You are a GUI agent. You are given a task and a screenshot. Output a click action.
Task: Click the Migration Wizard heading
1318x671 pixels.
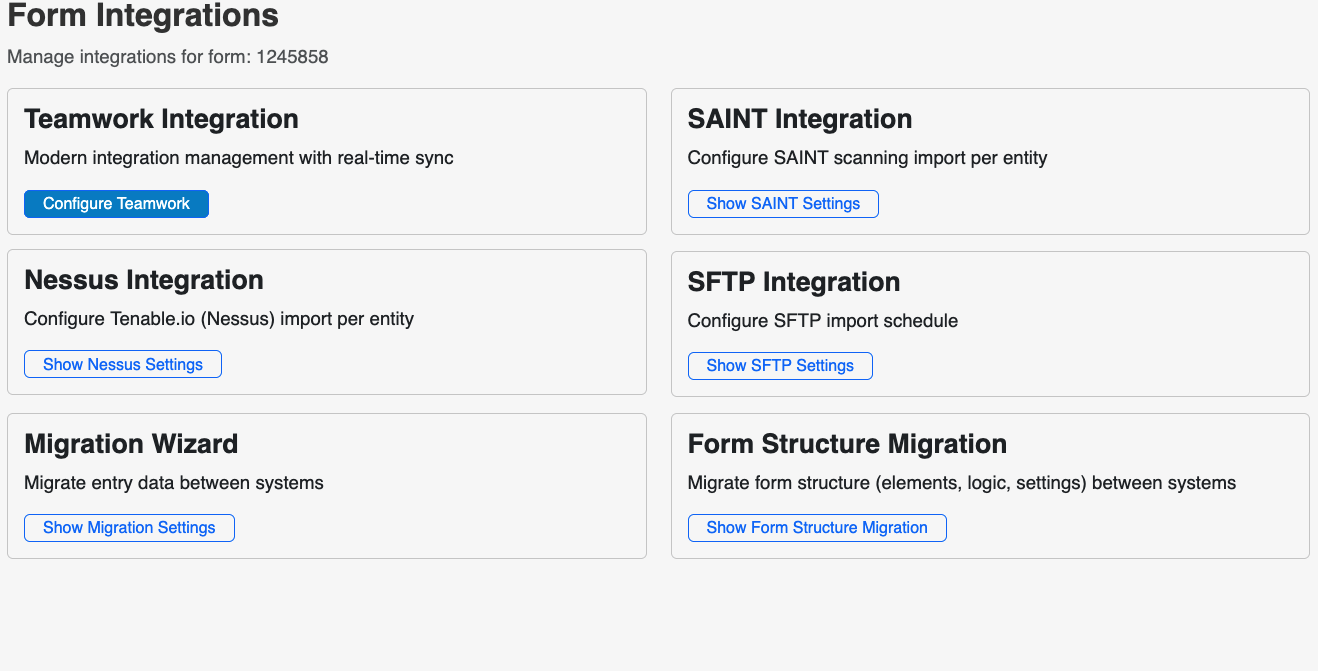point(131,444)
